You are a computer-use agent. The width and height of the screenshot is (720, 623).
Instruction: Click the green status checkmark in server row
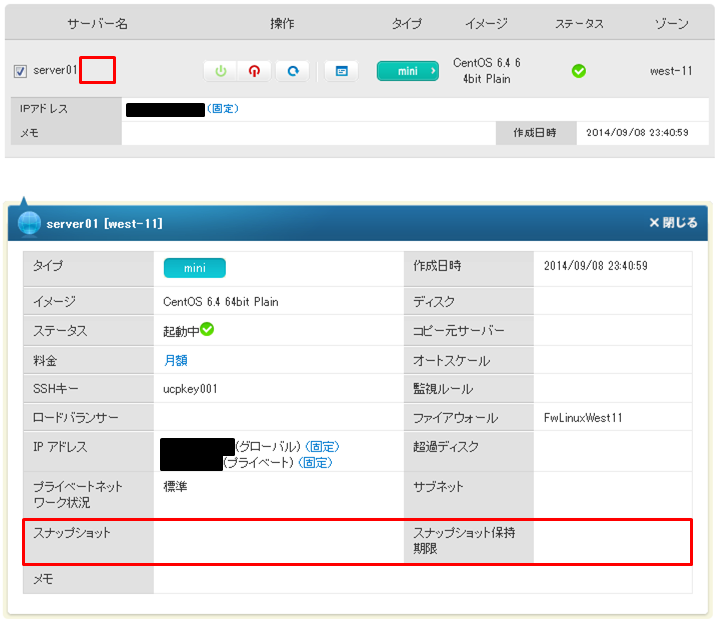pyautogui.click(x=578, y=71)
